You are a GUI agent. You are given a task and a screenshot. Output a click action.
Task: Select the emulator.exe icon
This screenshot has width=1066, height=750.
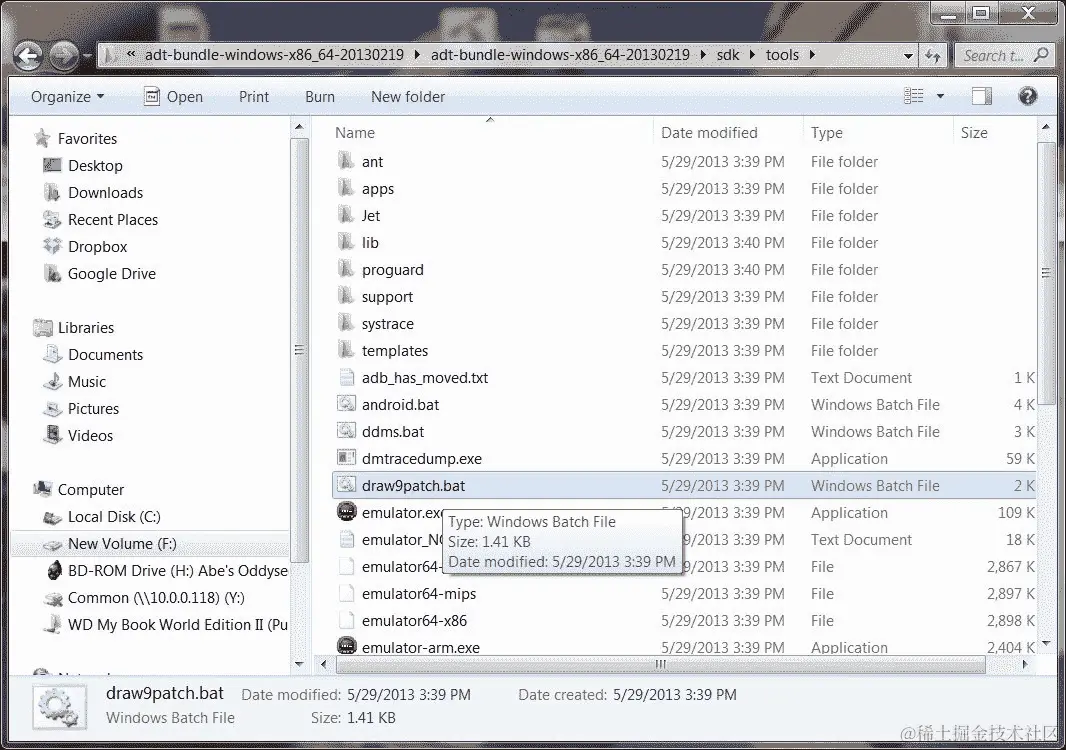coord(347,511)
